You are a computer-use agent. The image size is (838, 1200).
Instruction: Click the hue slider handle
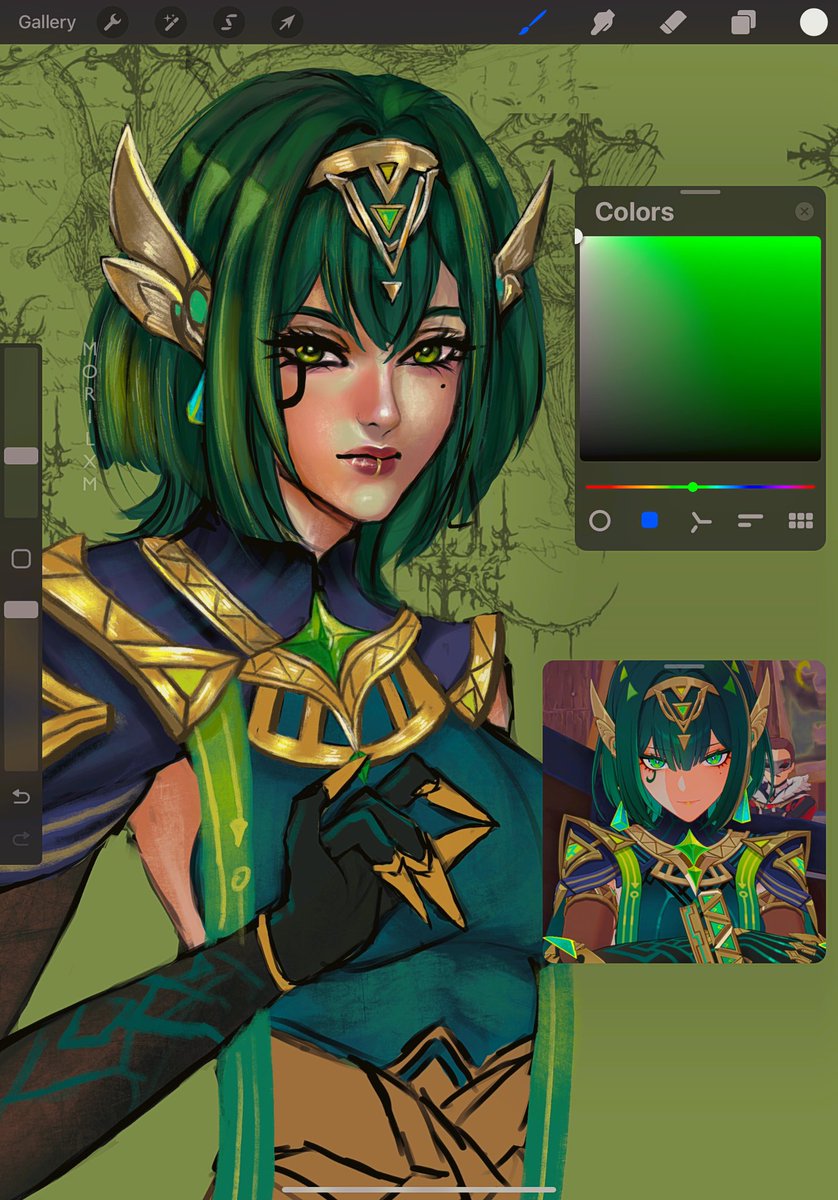[692, 487]
